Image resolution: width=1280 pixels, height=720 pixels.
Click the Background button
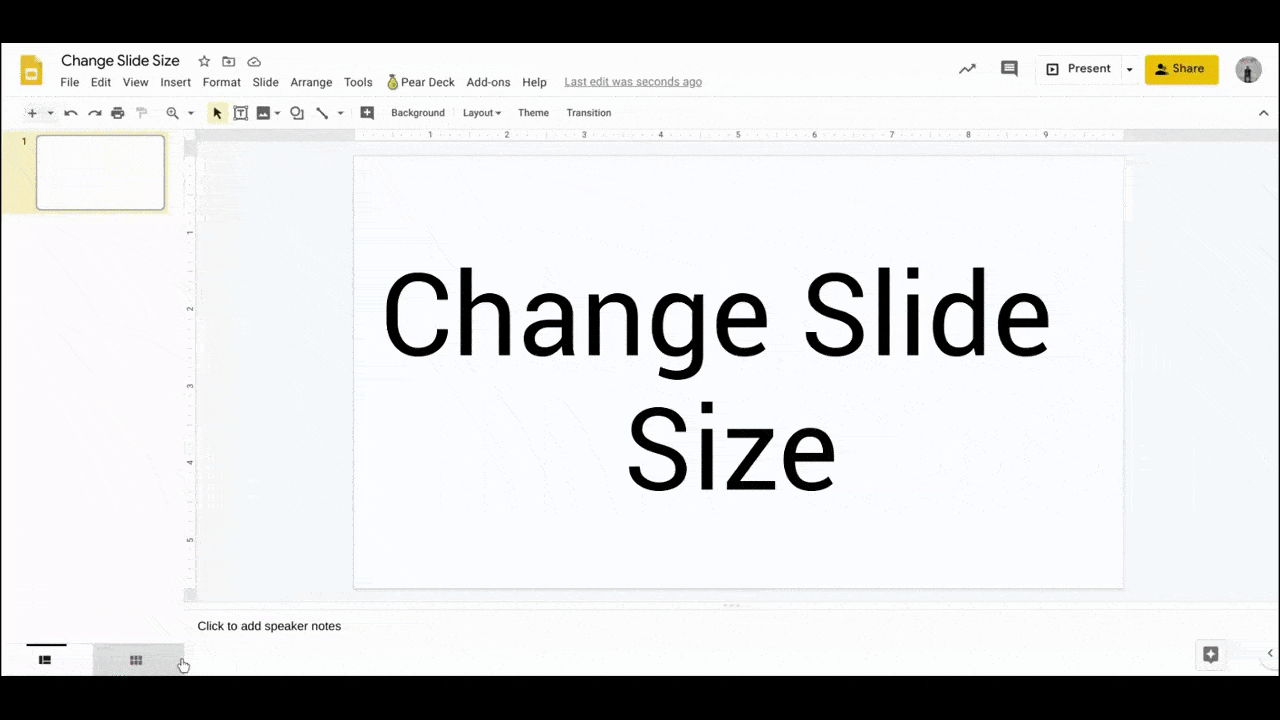tap(418, 113)
